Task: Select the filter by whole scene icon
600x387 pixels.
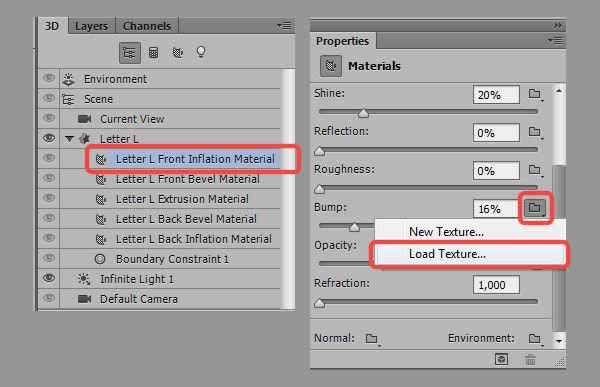Action: tap(130, 53)
